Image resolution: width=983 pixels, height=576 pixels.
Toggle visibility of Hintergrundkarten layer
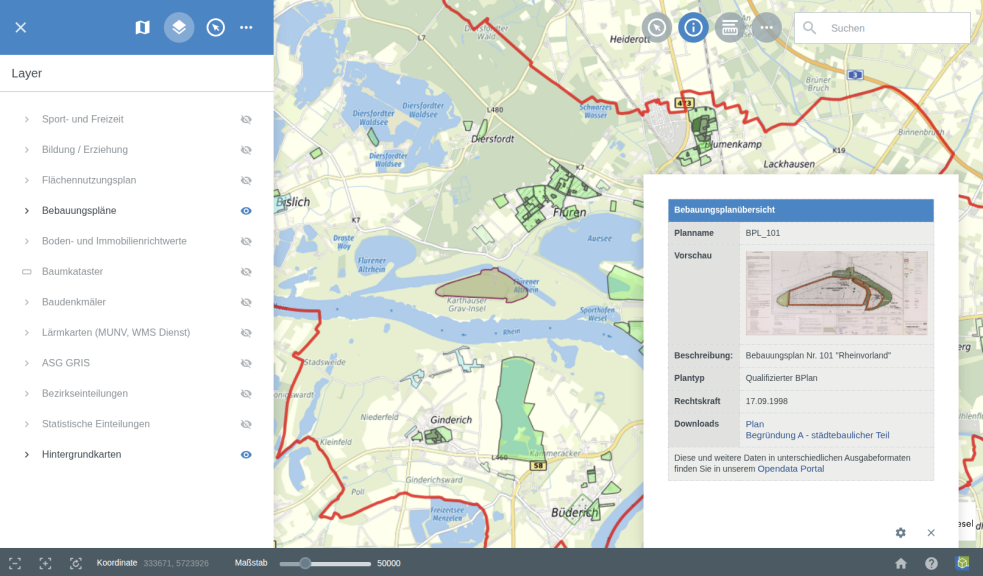point(246,455)
